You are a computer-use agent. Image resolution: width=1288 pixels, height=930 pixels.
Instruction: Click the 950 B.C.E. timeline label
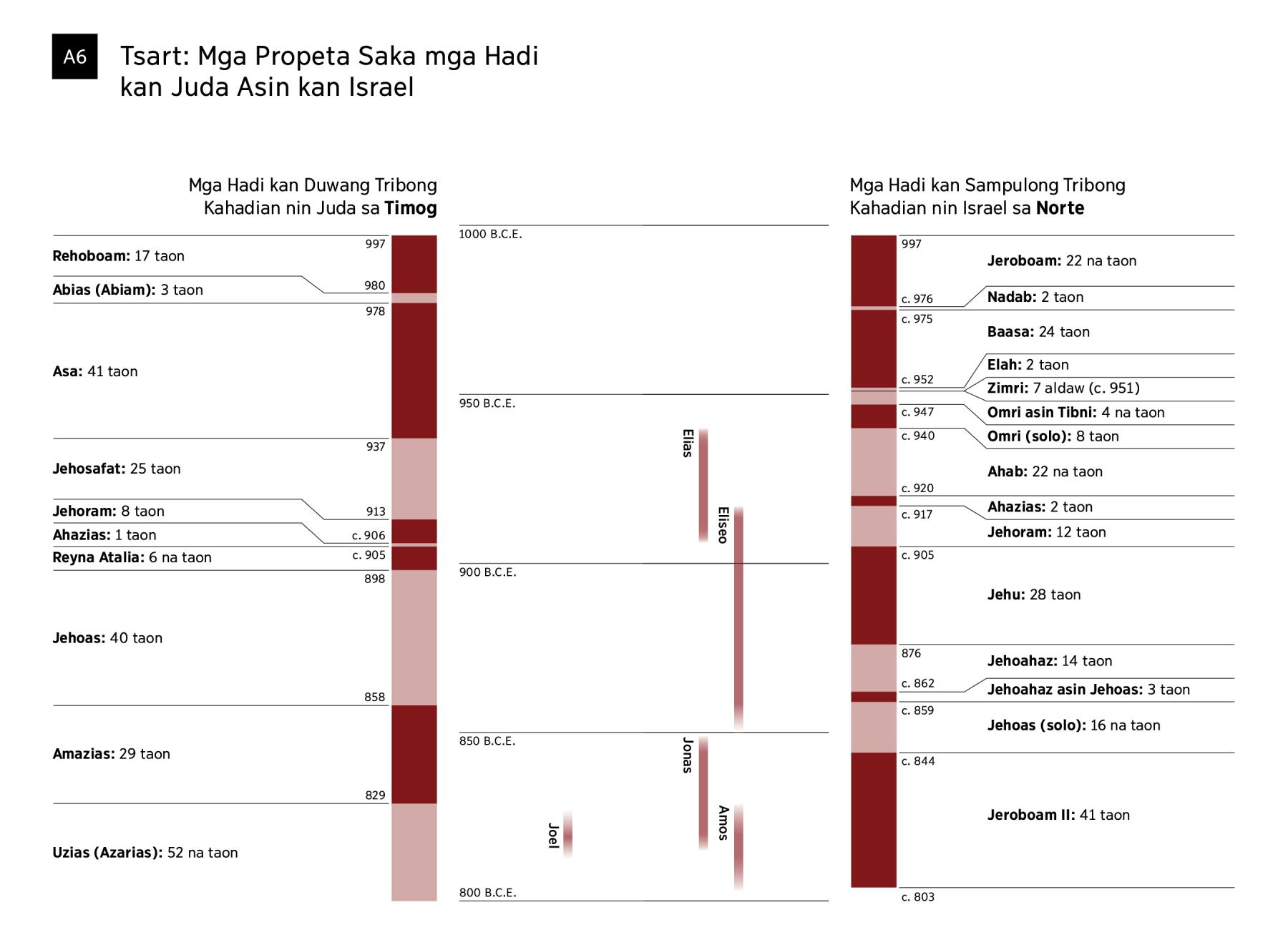(487, 403)
